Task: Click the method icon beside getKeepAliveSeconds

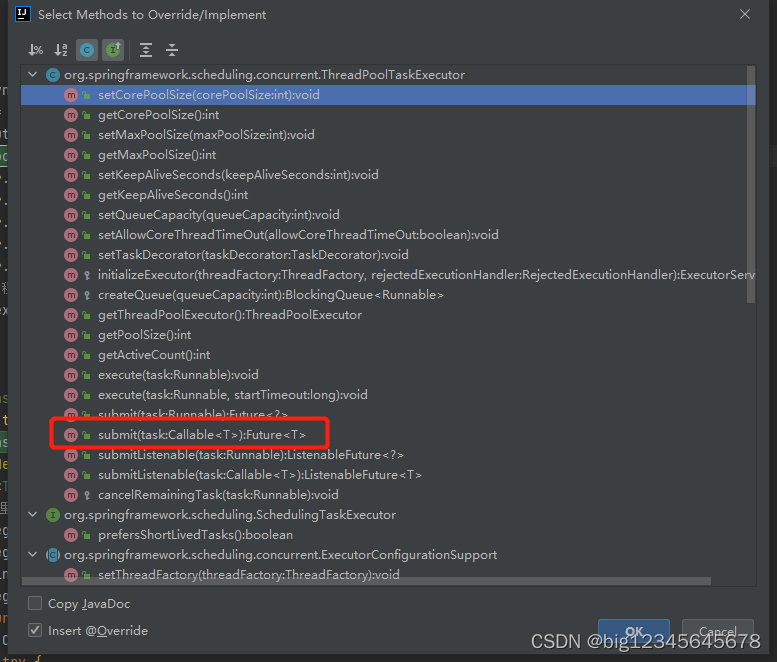Action: pos(71,195)
